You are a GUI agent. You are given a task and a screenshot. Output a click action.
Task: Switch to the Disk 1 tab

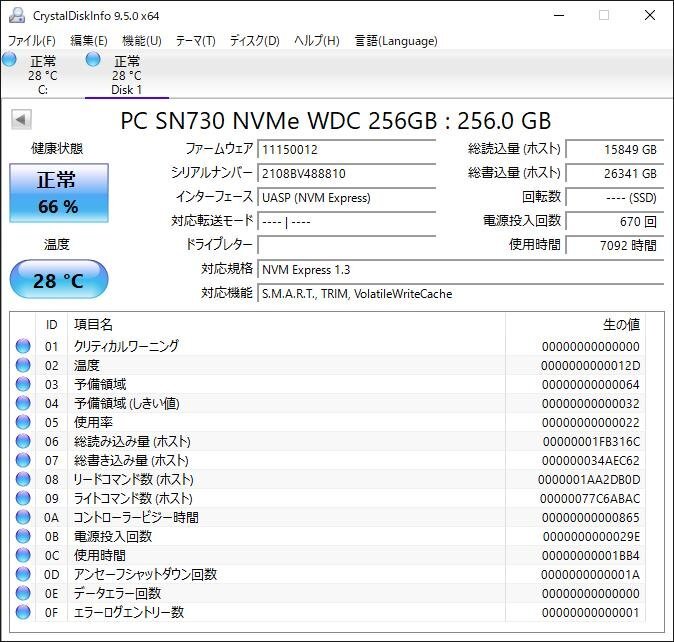pyautogui.click(x=126, y=75)
